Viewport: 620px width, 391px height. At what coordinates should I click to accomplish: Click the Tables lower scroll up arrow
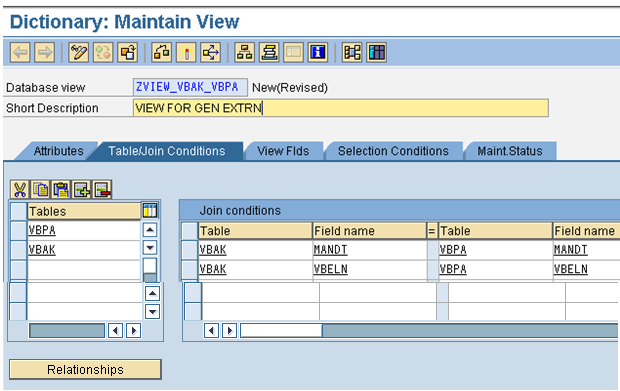pyautogui.click(x=152, y=293)
